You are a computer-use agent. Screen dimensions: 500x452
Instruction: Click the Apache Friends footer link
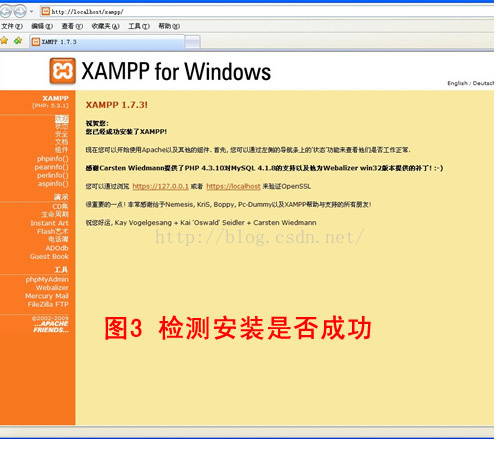pos(51,327)
